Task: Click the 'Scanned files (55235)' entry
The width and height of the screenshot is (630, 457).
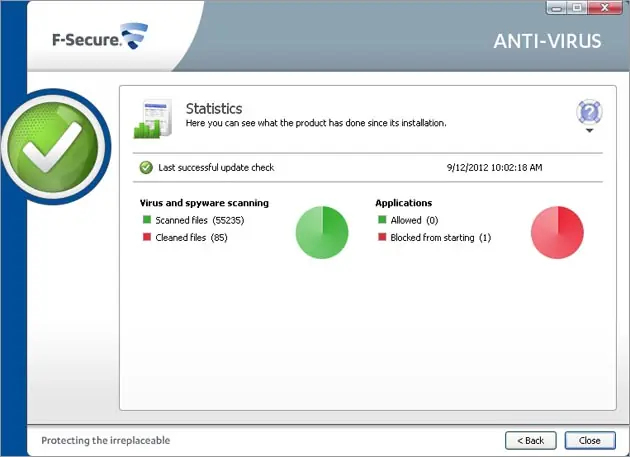Action: click(200, 220)
